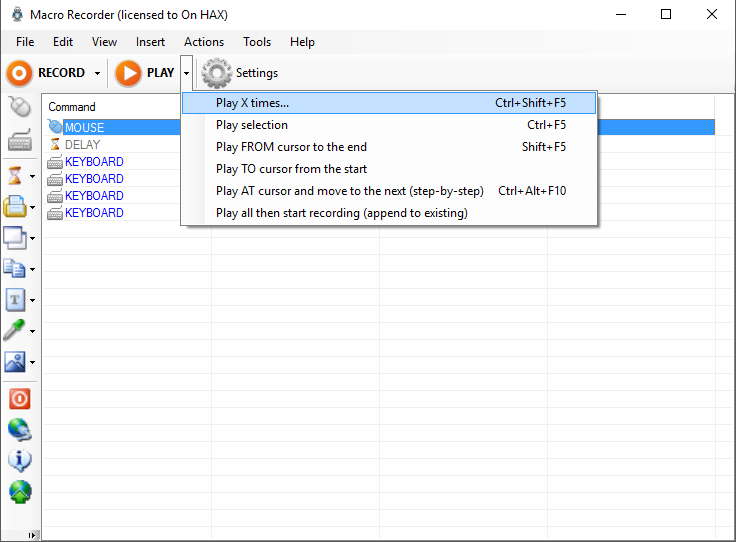Click the globe with monitor icon
Viewport: 736px width, 542px height.
[x=20, y=430]
